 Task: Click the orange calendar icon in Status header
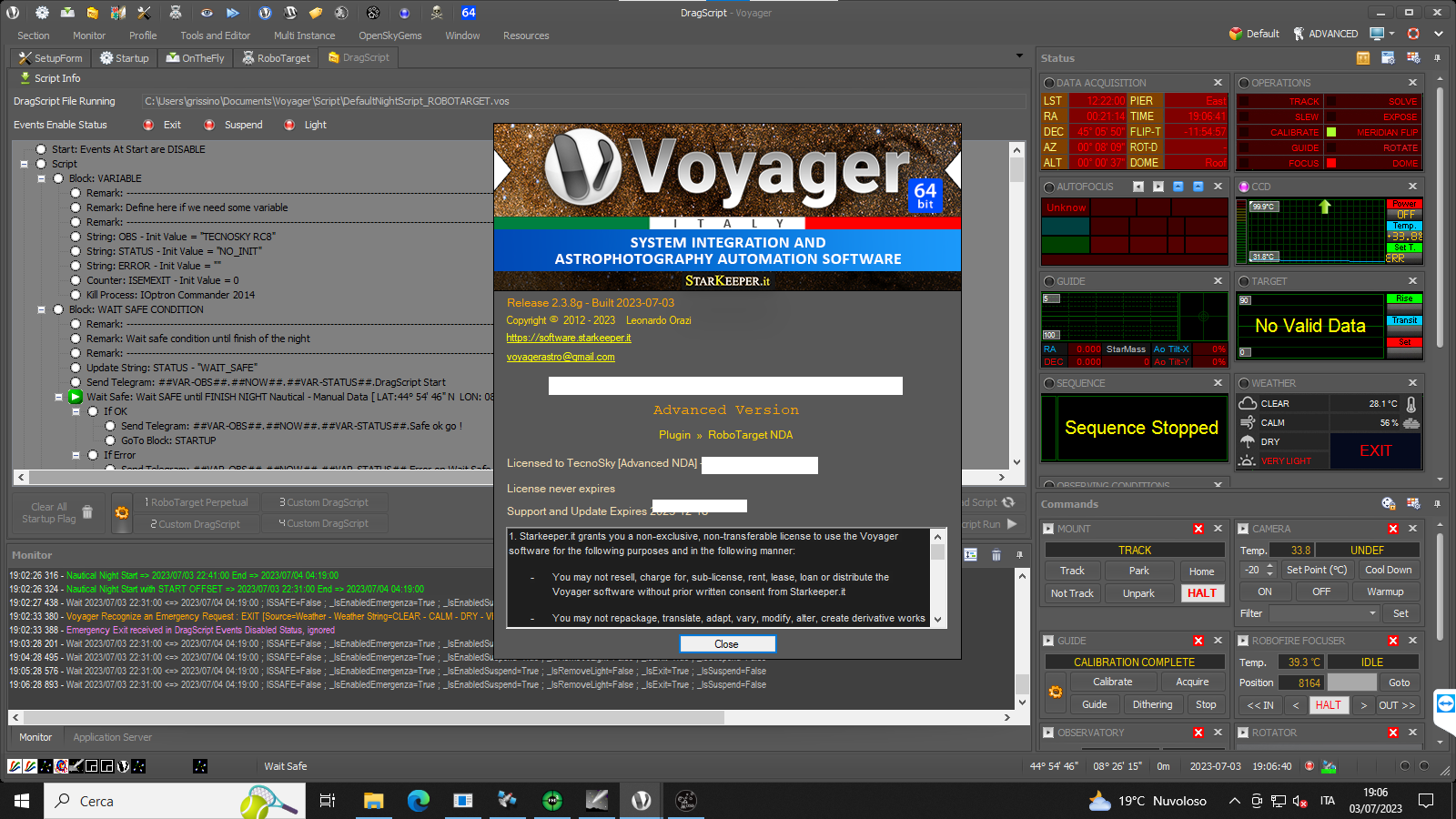(1363, 57)
